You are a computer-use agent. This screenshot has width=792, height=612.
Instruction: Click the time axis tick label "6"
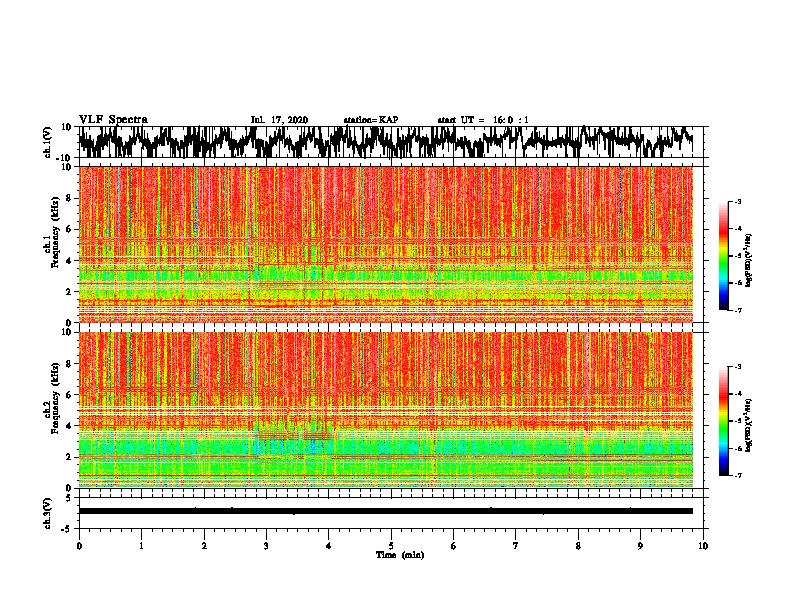[454, 546]
